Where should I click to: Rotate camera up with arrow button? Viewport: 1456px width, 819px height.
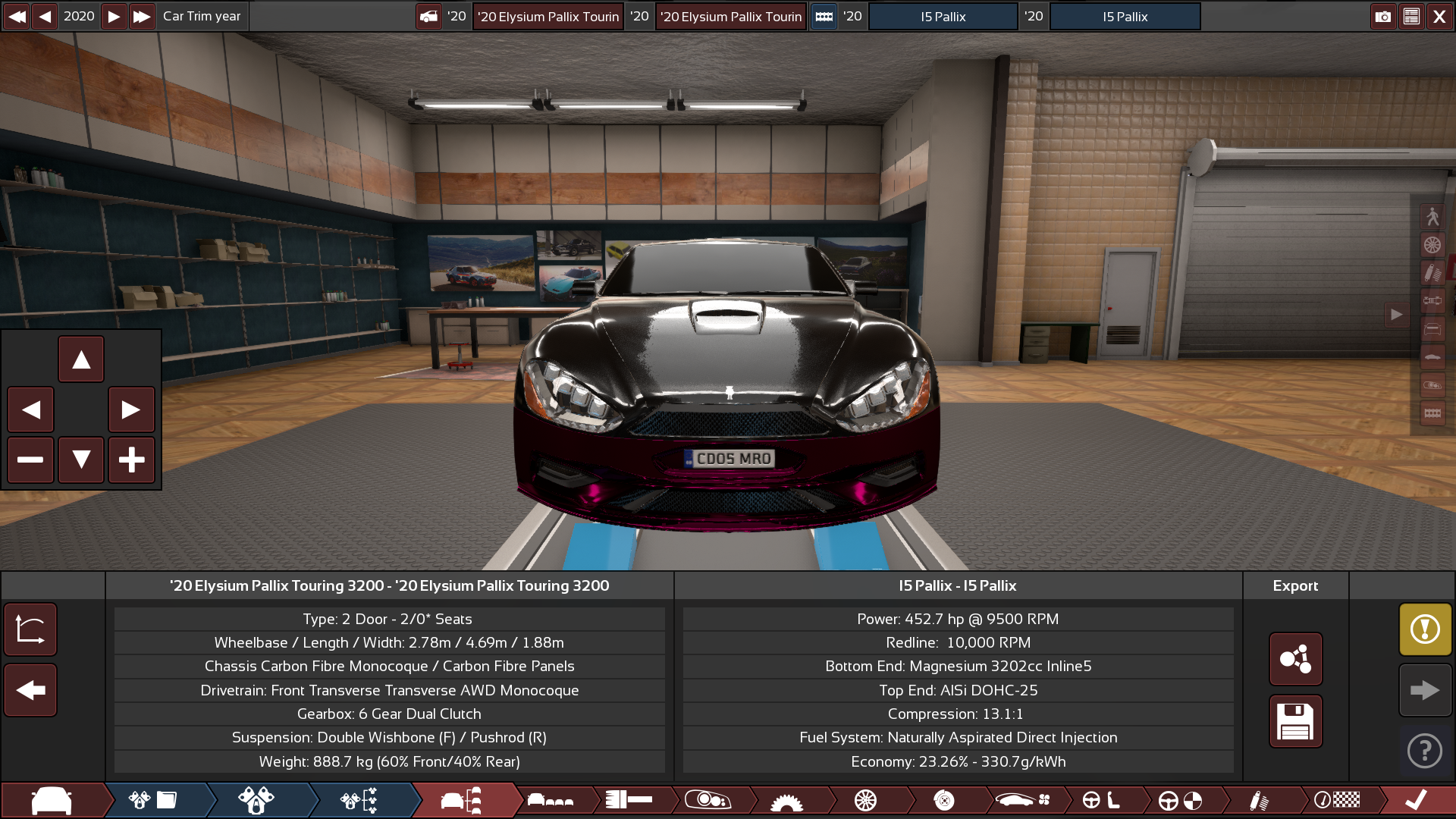[81, 359]
